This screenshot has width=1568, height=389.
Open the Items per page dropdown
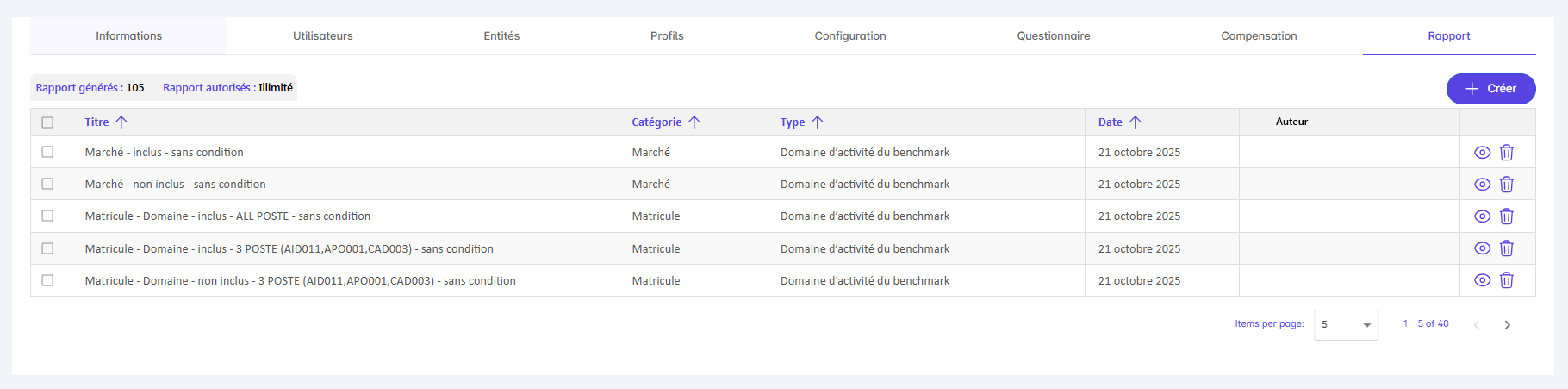[1346, 325]
